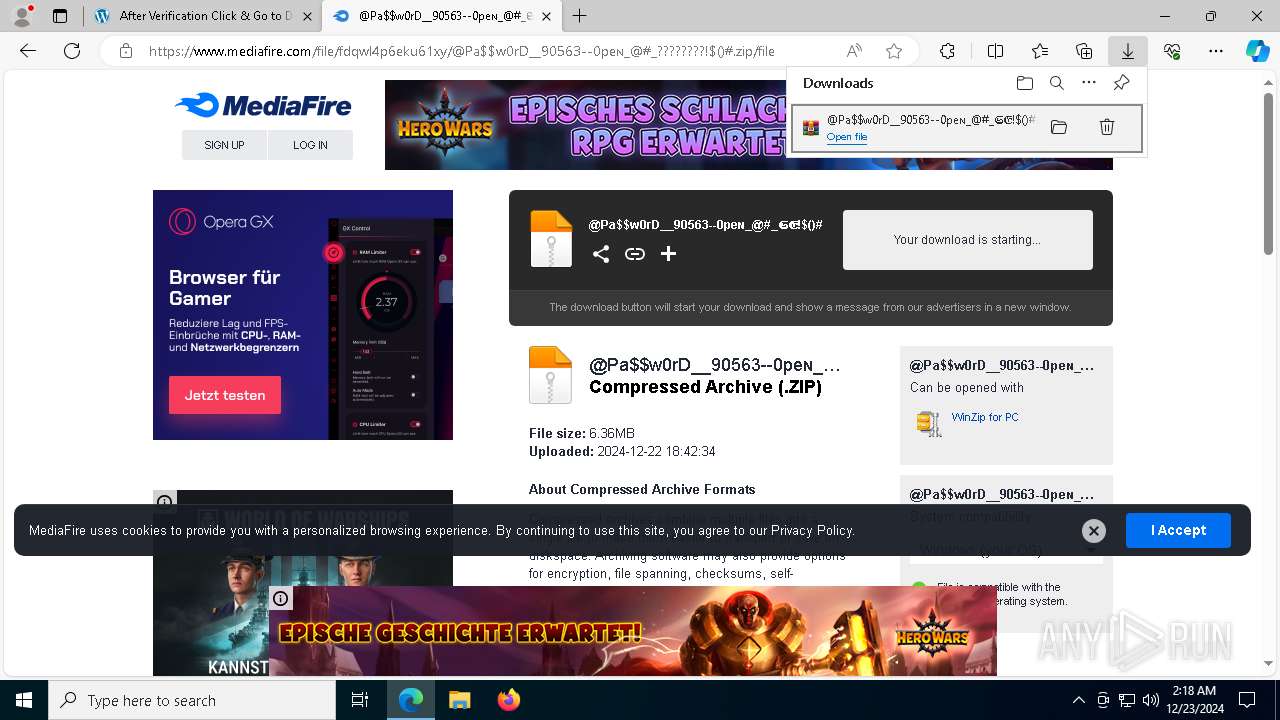The height and width of the screenshot is (720, 1280).
Task: Delete the downloaded zip file
Action: tap(1107, 127)
